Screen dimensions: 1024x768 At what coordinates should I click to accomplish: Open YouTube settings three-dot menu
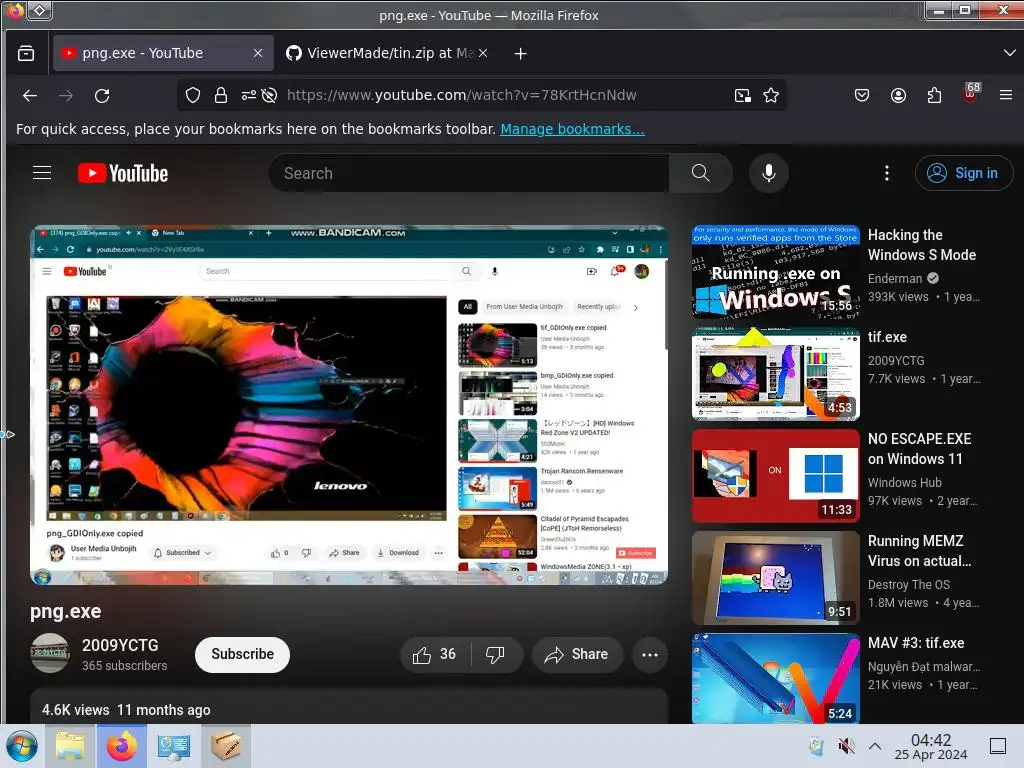click(x=886, y=173)
